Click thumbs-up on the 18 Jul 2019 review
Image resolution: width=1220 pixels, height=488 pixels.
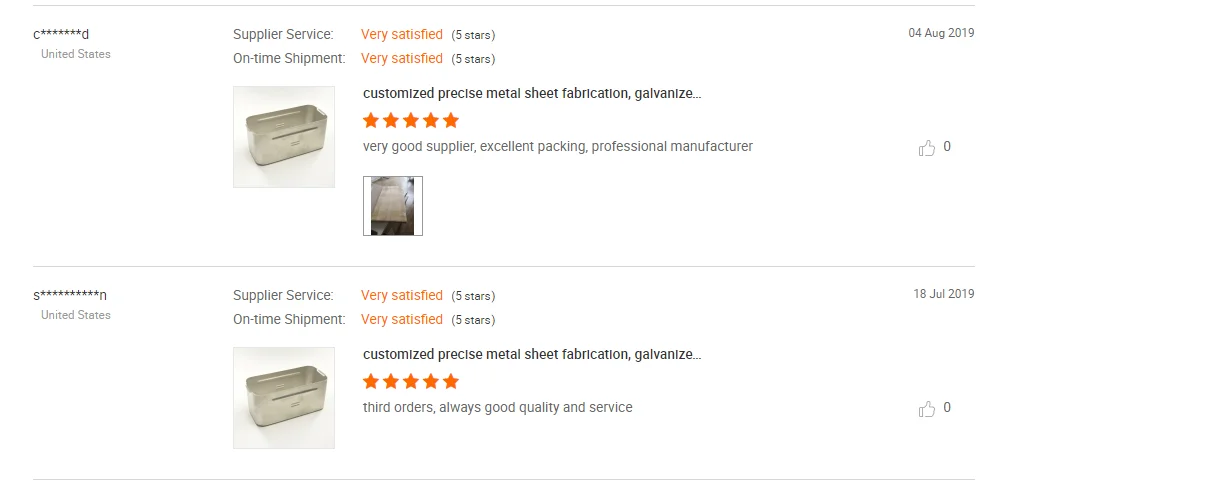[927, 409]
